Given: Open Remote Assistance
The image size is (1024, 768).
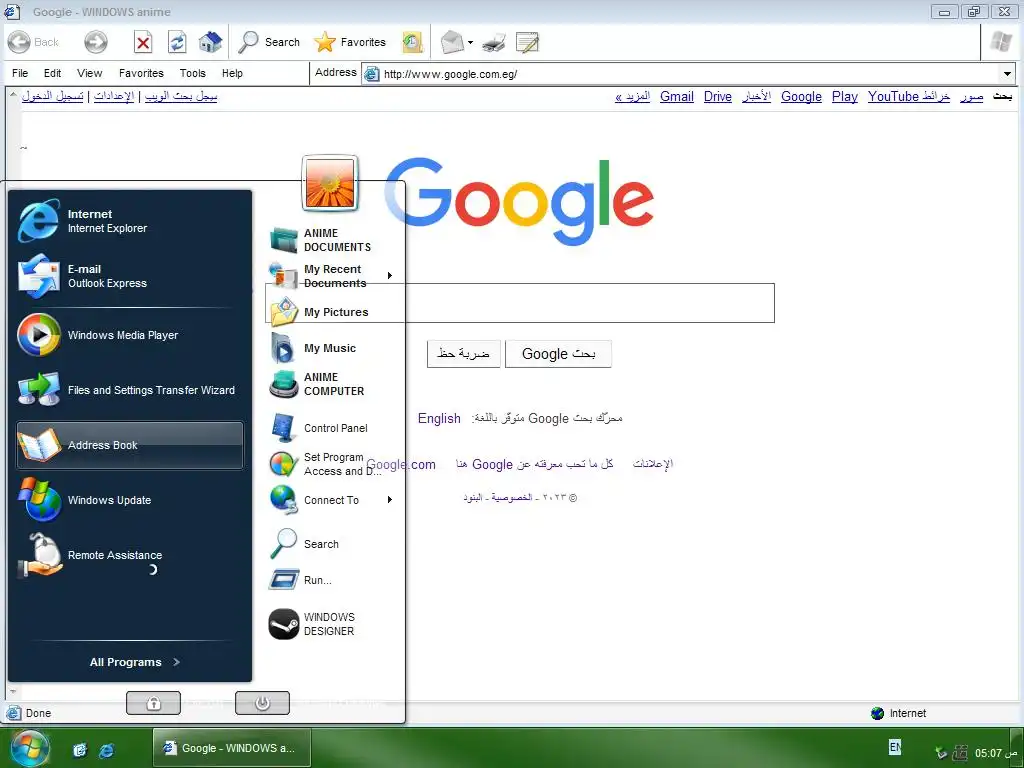Looking at the screenshot, I should click(131, 555).
